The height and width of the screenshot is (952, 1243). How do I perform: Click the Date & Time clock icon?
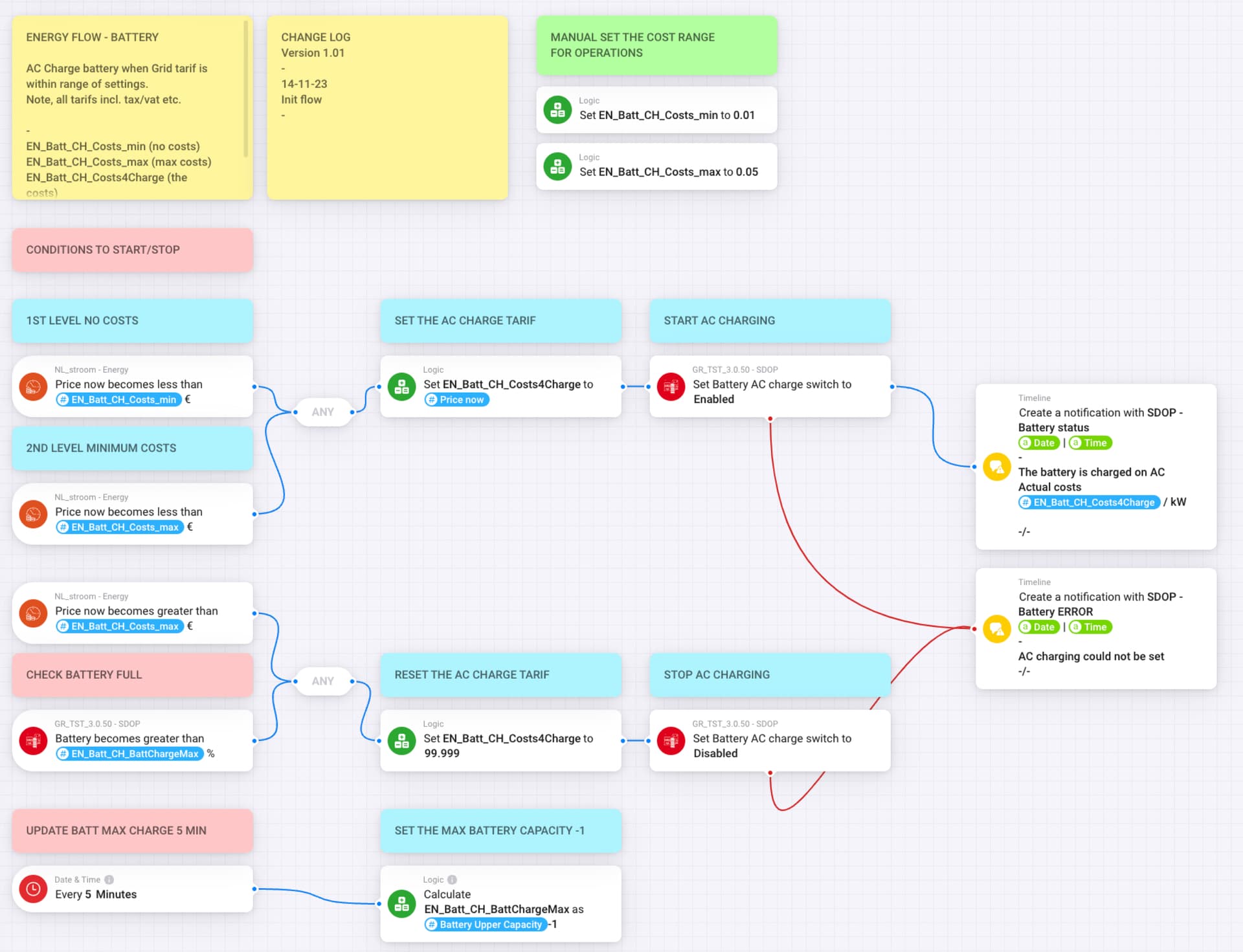pos(33,889)
